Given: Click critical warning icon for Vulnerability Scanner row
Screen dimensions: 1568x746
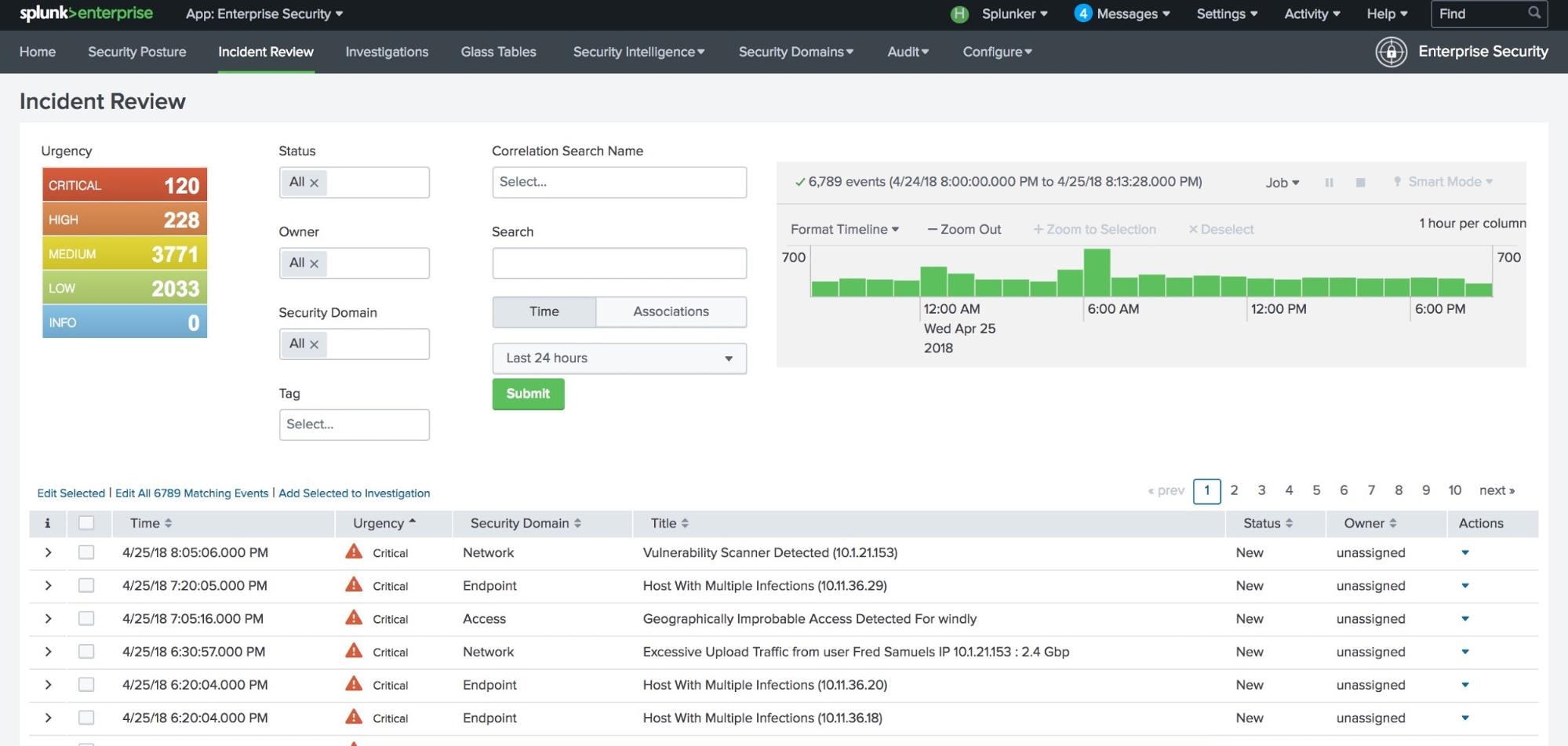Looking at the screenshot, I should click(x=354, y=551).
